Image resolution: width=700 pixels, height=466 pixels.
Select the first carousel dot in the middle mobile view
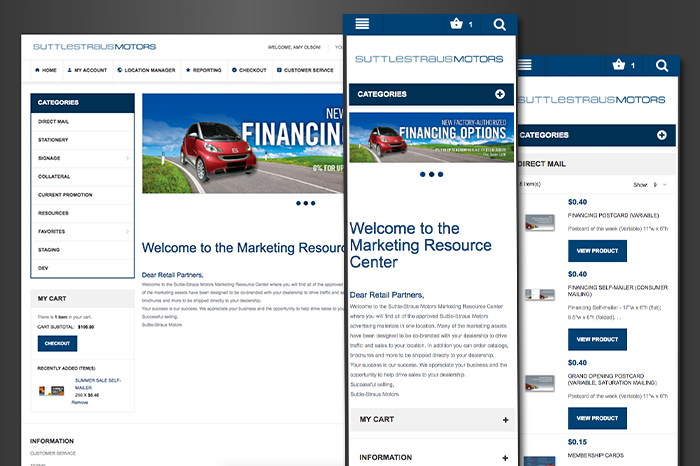[x=422, y=175]
